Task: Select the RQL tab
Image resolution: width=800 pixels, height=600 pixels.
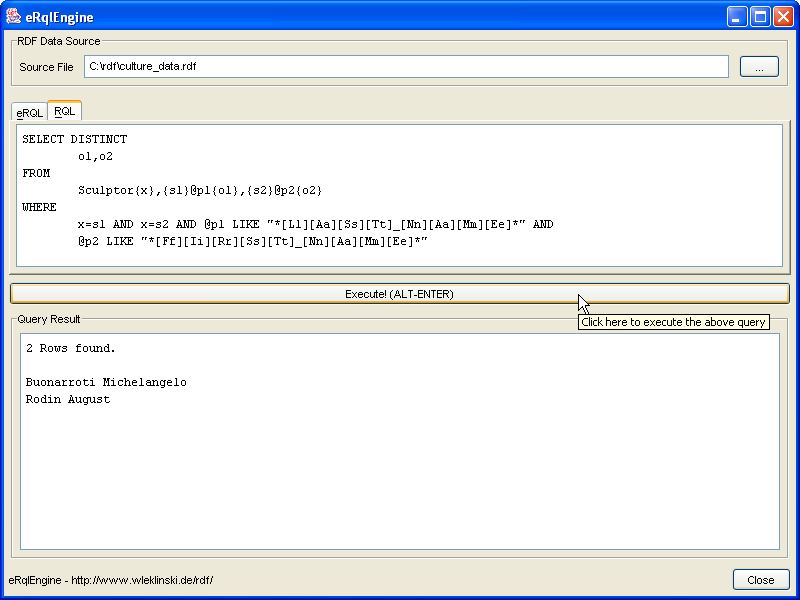Action: pos(65,111)
